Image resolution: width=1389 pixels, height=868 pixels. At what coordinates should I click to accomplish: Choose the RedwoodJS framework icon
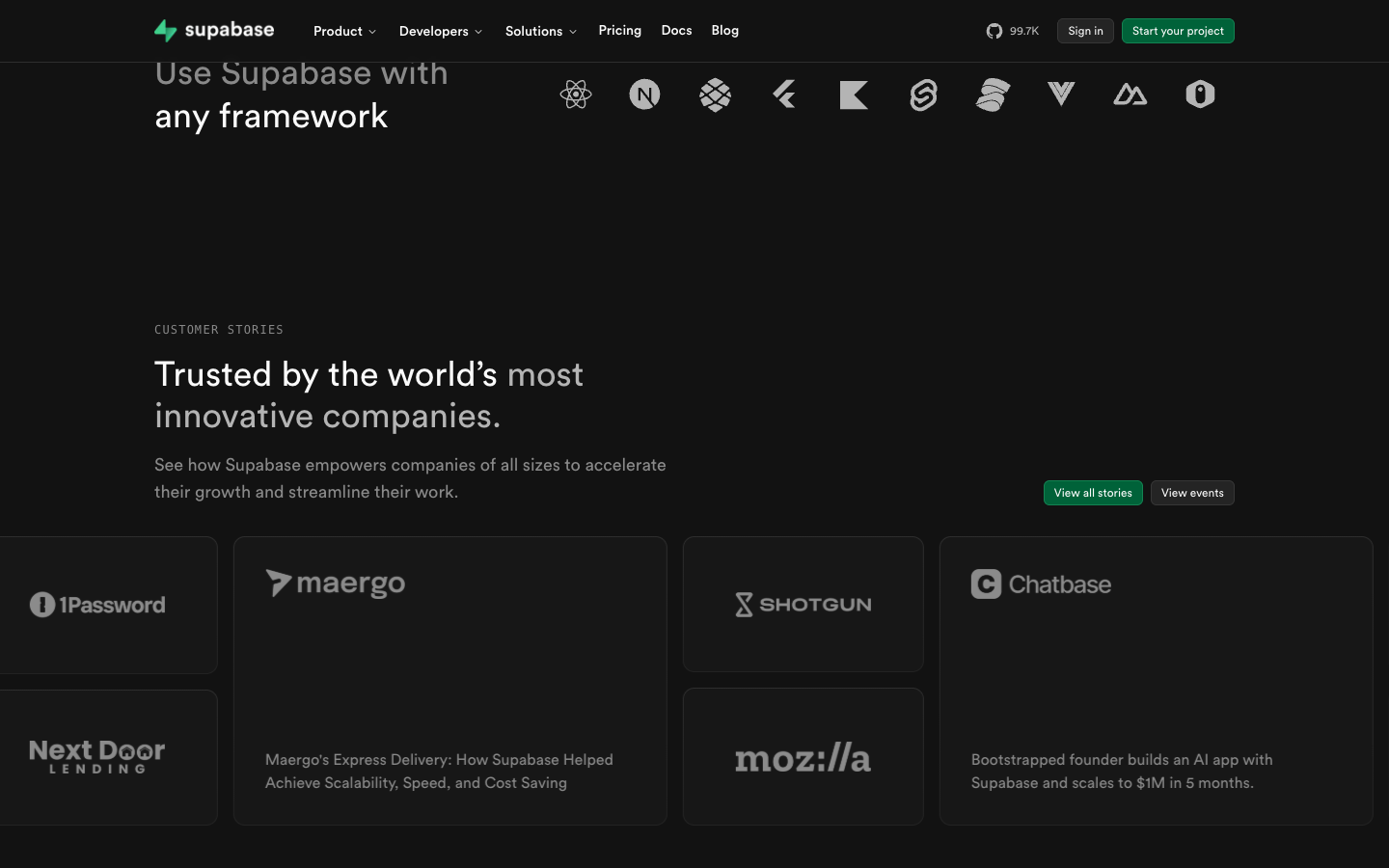click(x=715, y=95)
